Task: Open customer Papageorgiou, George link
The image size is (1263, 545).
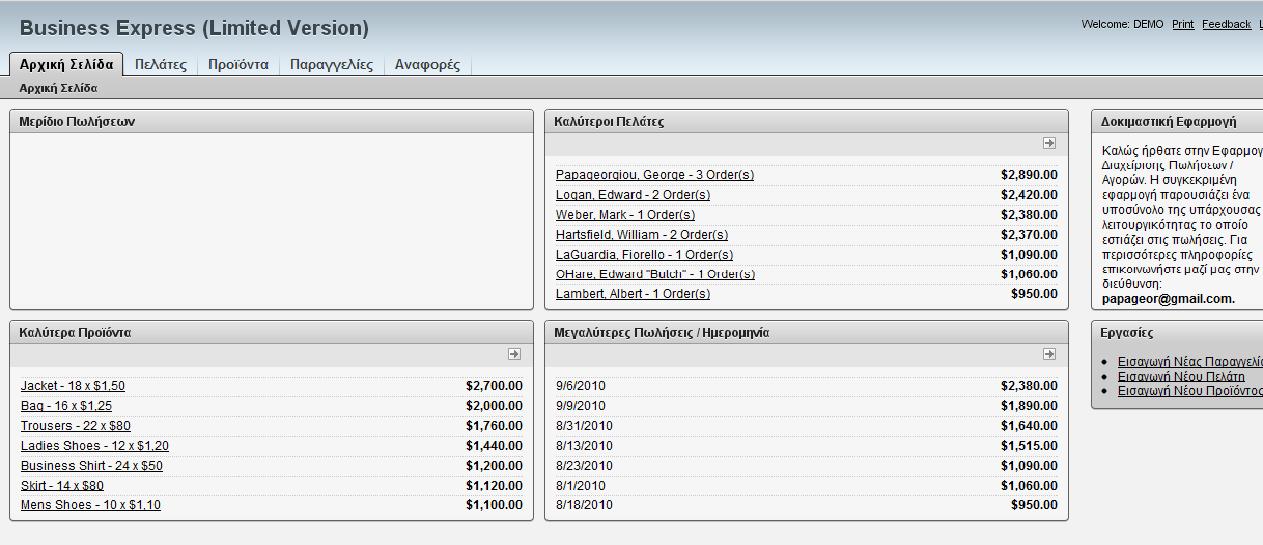Action: point(655,175)
